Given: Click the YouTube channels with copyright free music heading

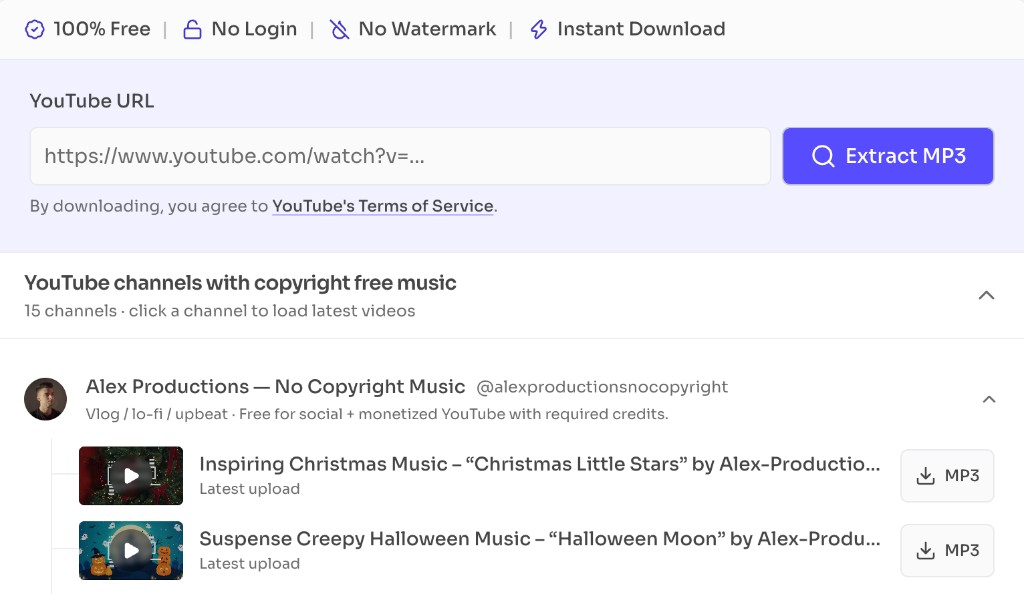Looking at the screenshot, I should point(240,283).
